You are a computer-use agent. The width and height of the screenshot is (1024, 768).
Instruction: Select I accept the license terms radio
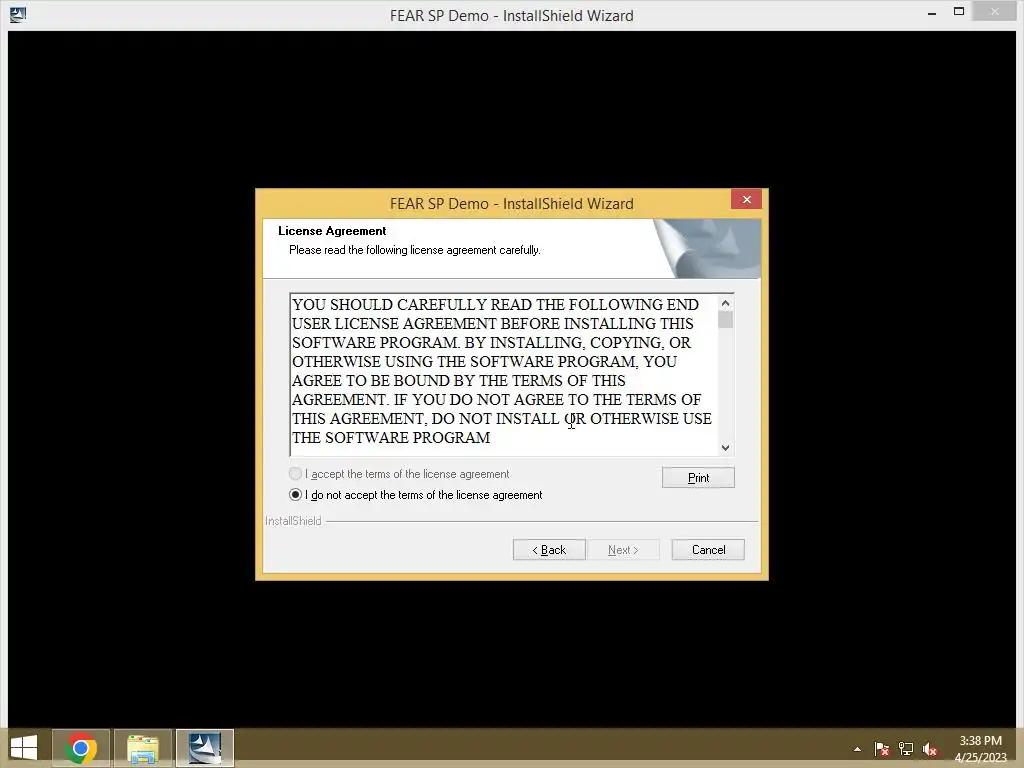pos(295,473)
